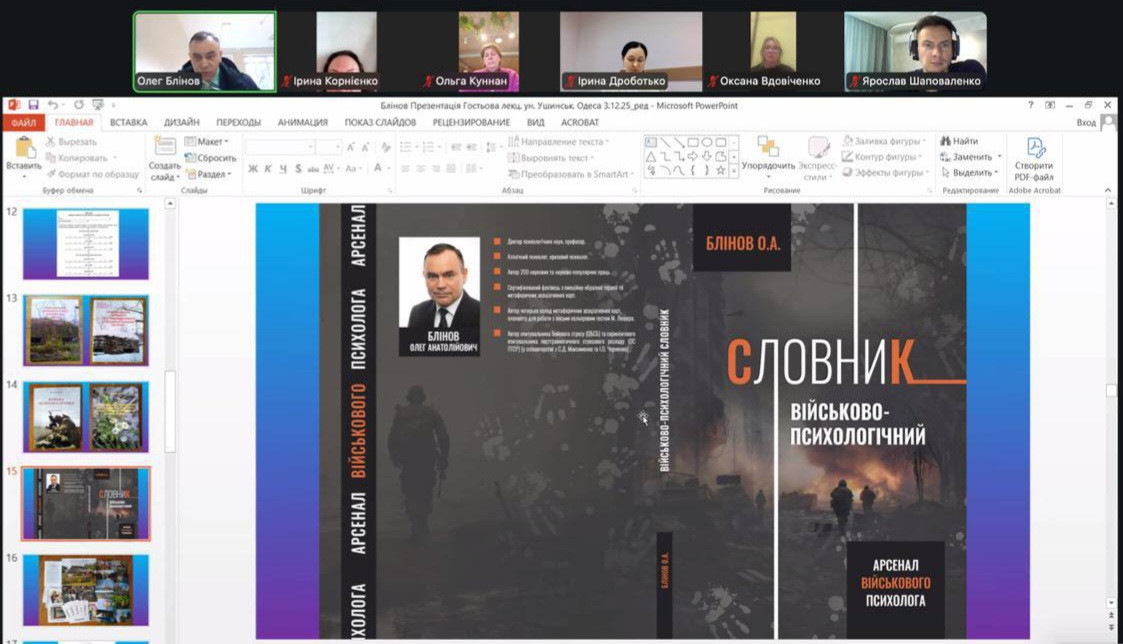
Task: Toggle underline formatting (Ч)
Action: 282,169
